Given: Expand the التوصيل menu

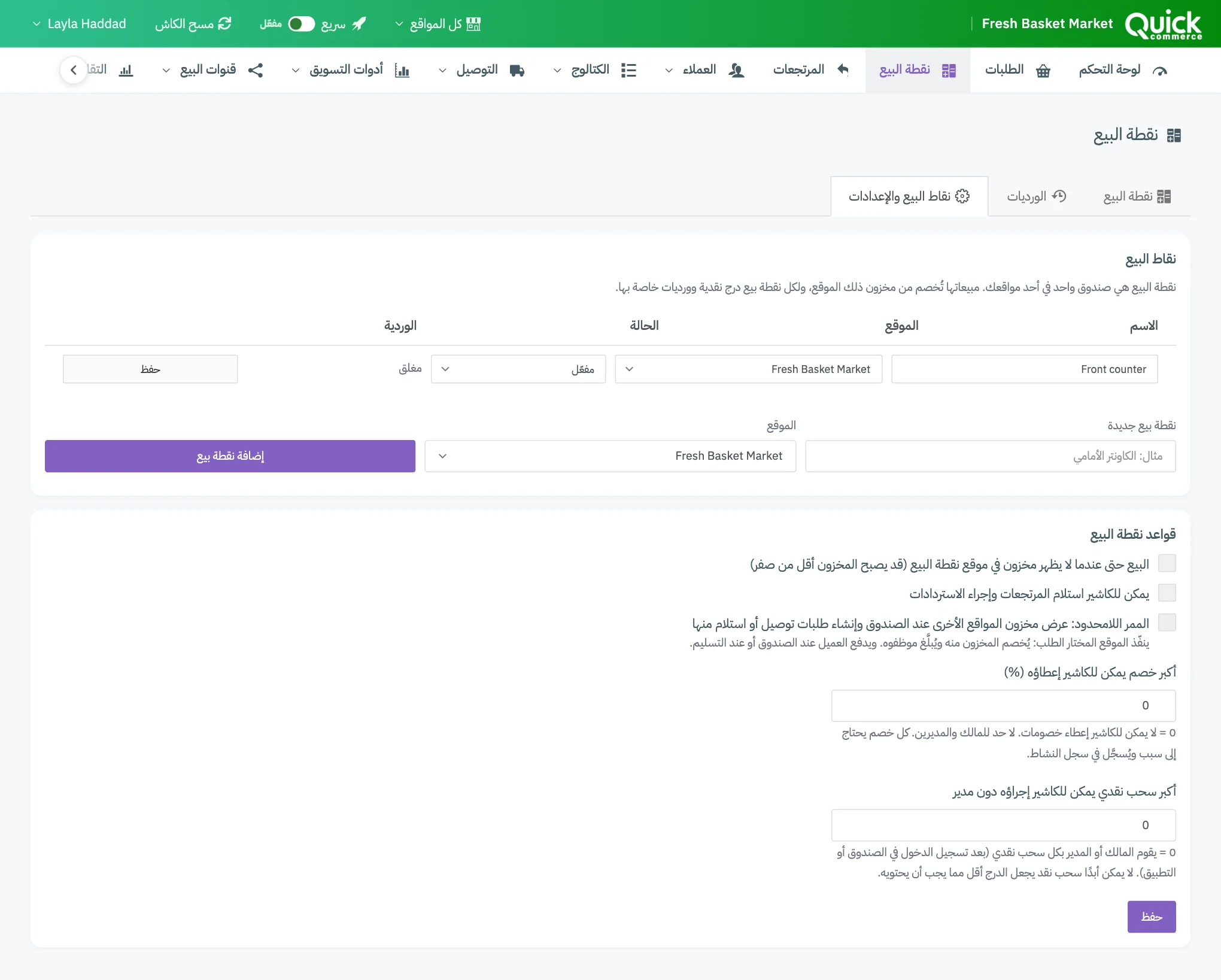Looking at the screenshot, I should tap(482, 70).
